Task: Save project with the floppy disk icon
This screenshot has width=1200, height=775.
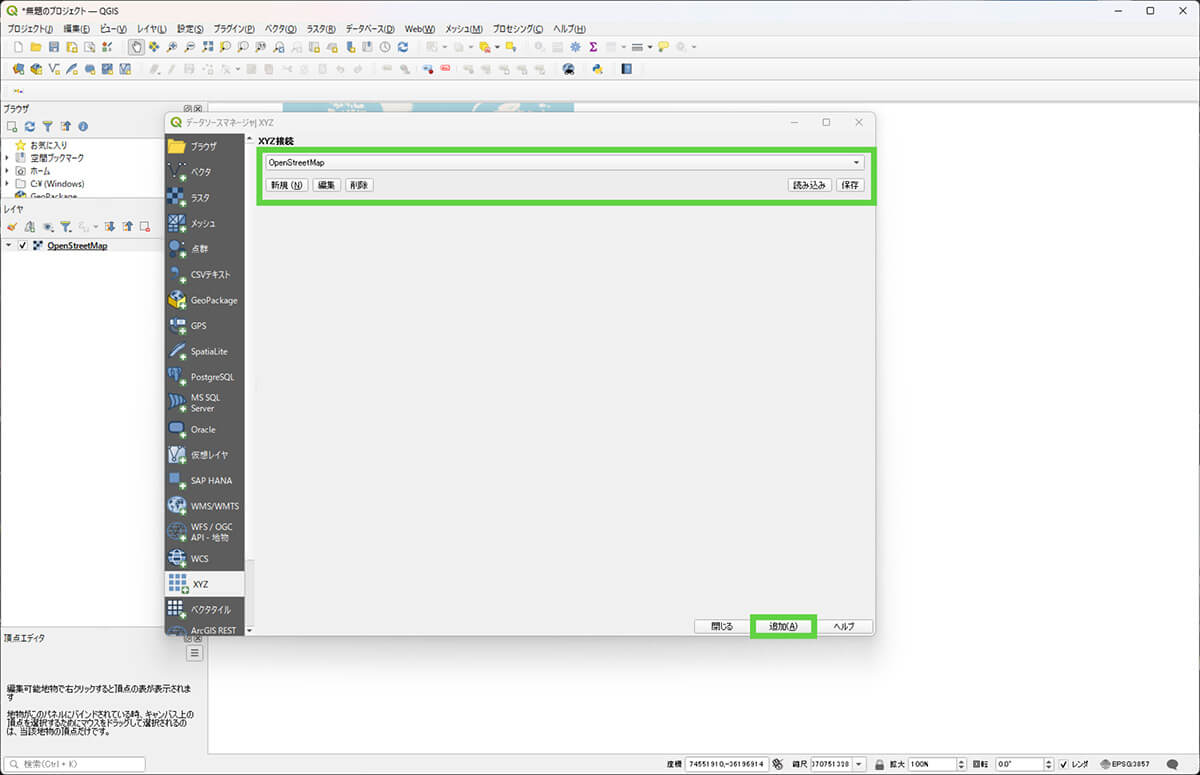Action: 54,47
